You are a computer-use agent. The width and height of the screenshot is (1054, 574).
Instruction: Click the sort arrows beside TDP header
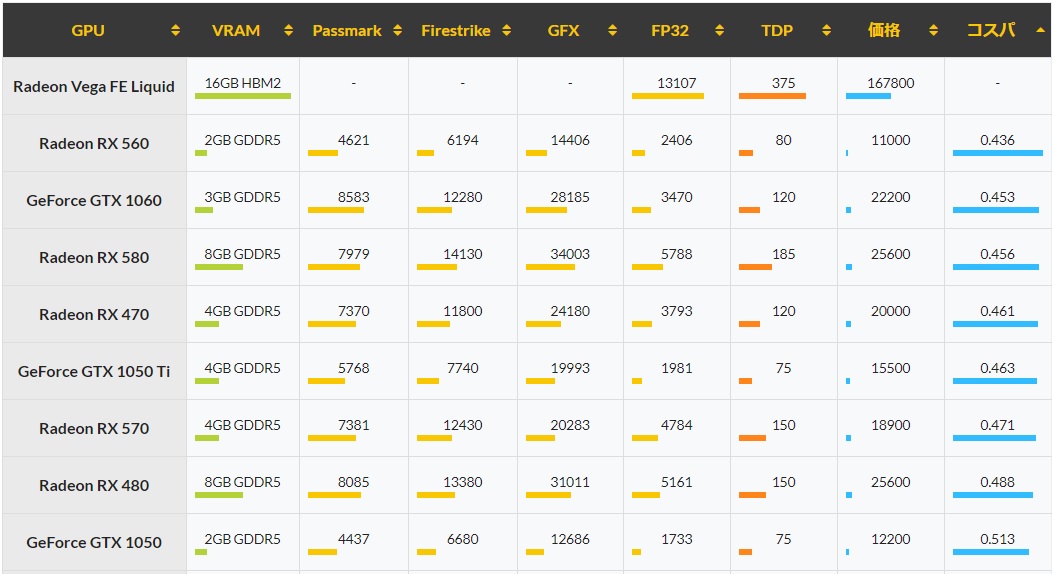point(826,30)
